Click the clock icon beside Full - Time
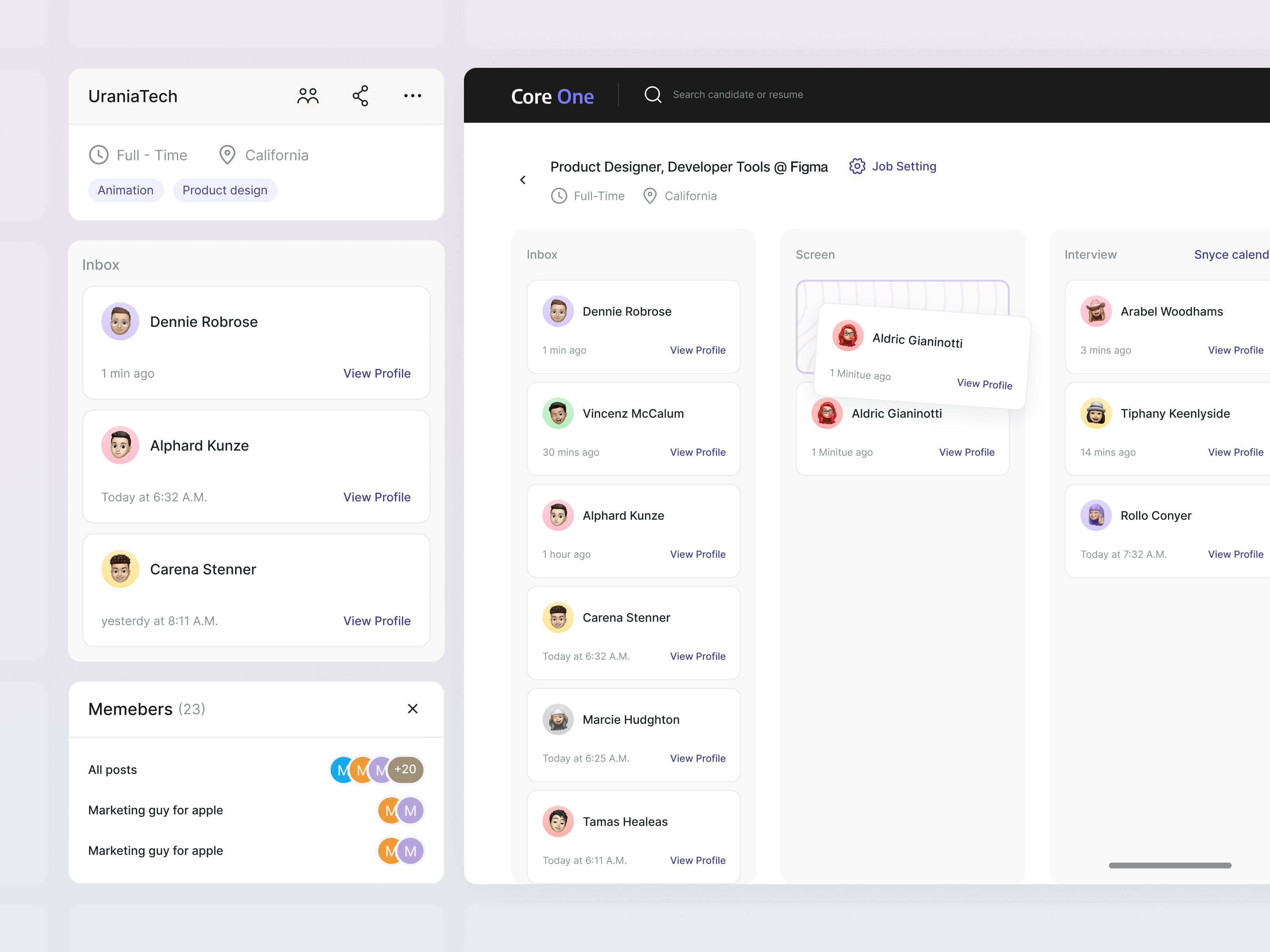This screenshot has height=952, width=1270. click(99, 154)
